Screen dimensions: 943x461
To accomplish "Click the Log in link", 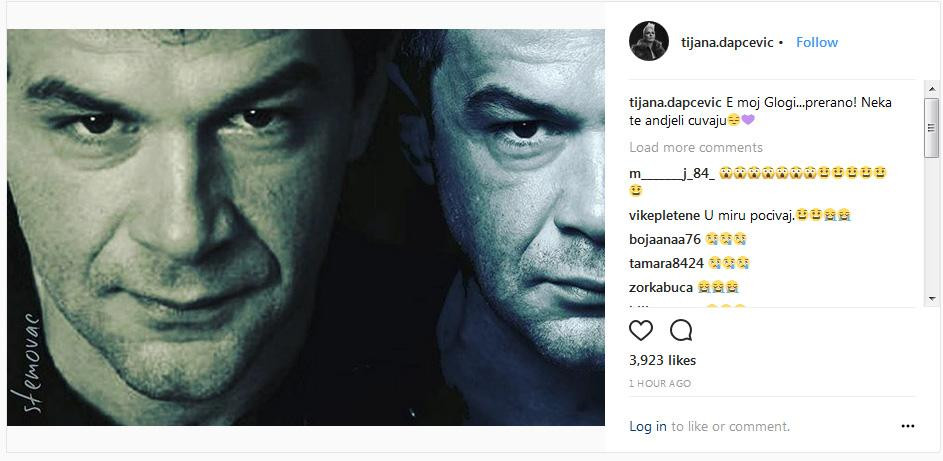I will point(647,426).
